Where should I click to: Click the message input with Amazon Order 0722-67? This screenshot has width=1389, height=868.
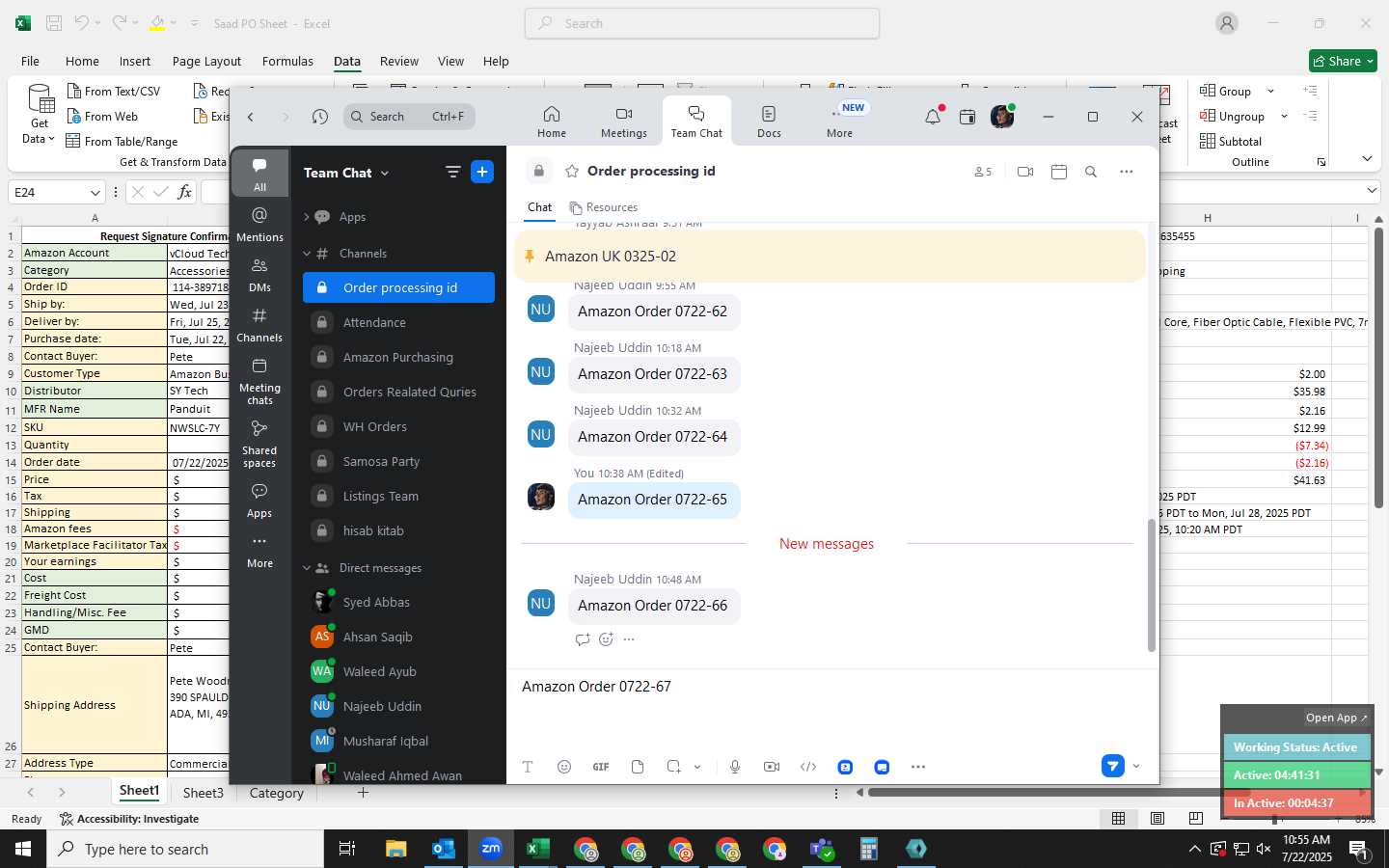[830, 687]
